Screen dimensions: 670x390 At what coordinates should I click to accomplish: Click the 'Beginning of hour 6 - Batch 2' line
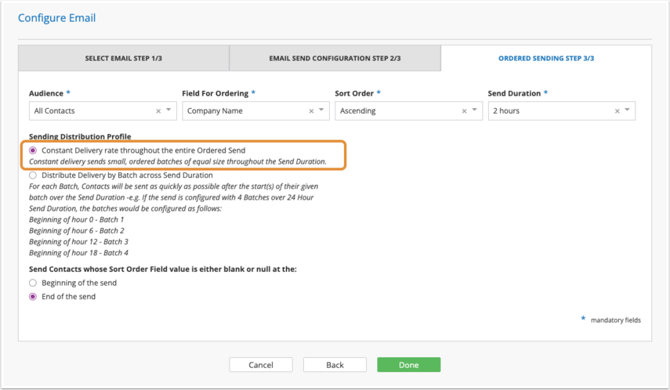(76, 231)
